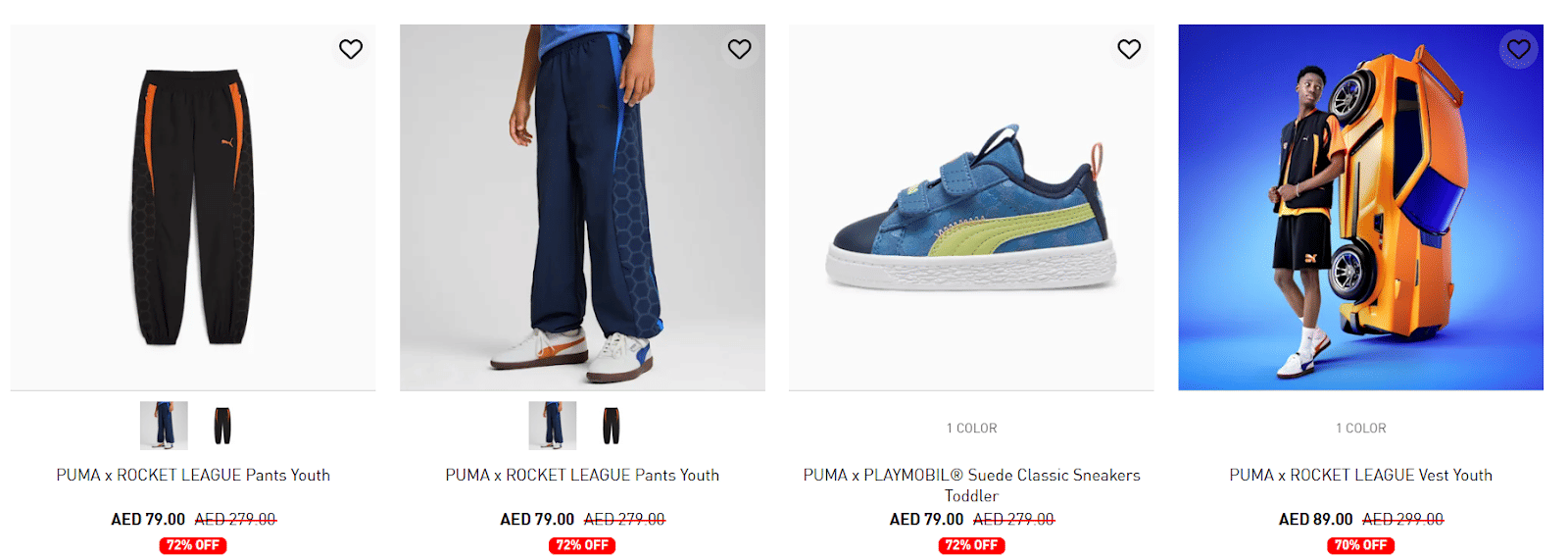Click the 70% OFF badge
1568x559 pixels.
coord(1360,545)
